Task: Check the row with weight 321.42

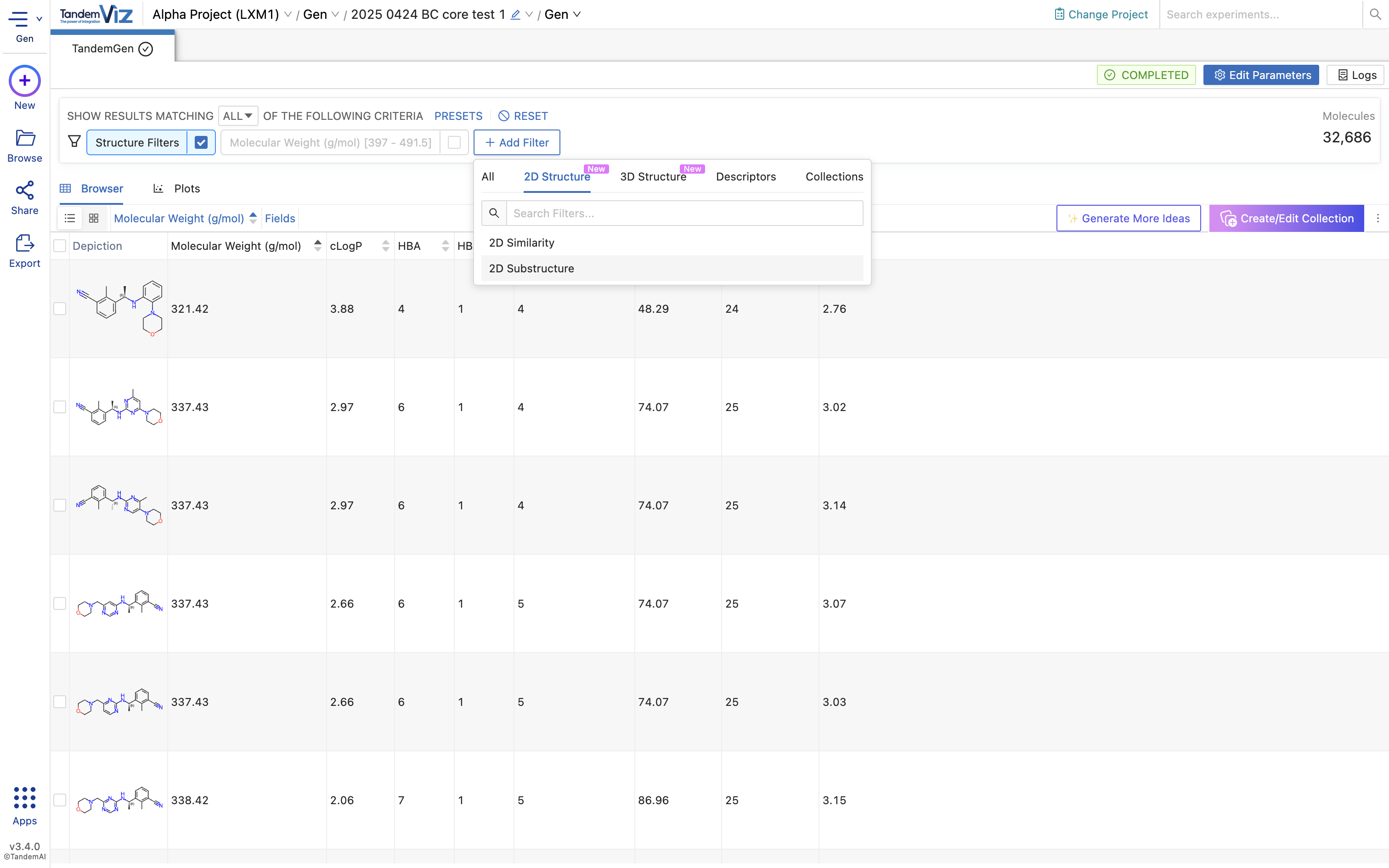Action: pos(60,308)
